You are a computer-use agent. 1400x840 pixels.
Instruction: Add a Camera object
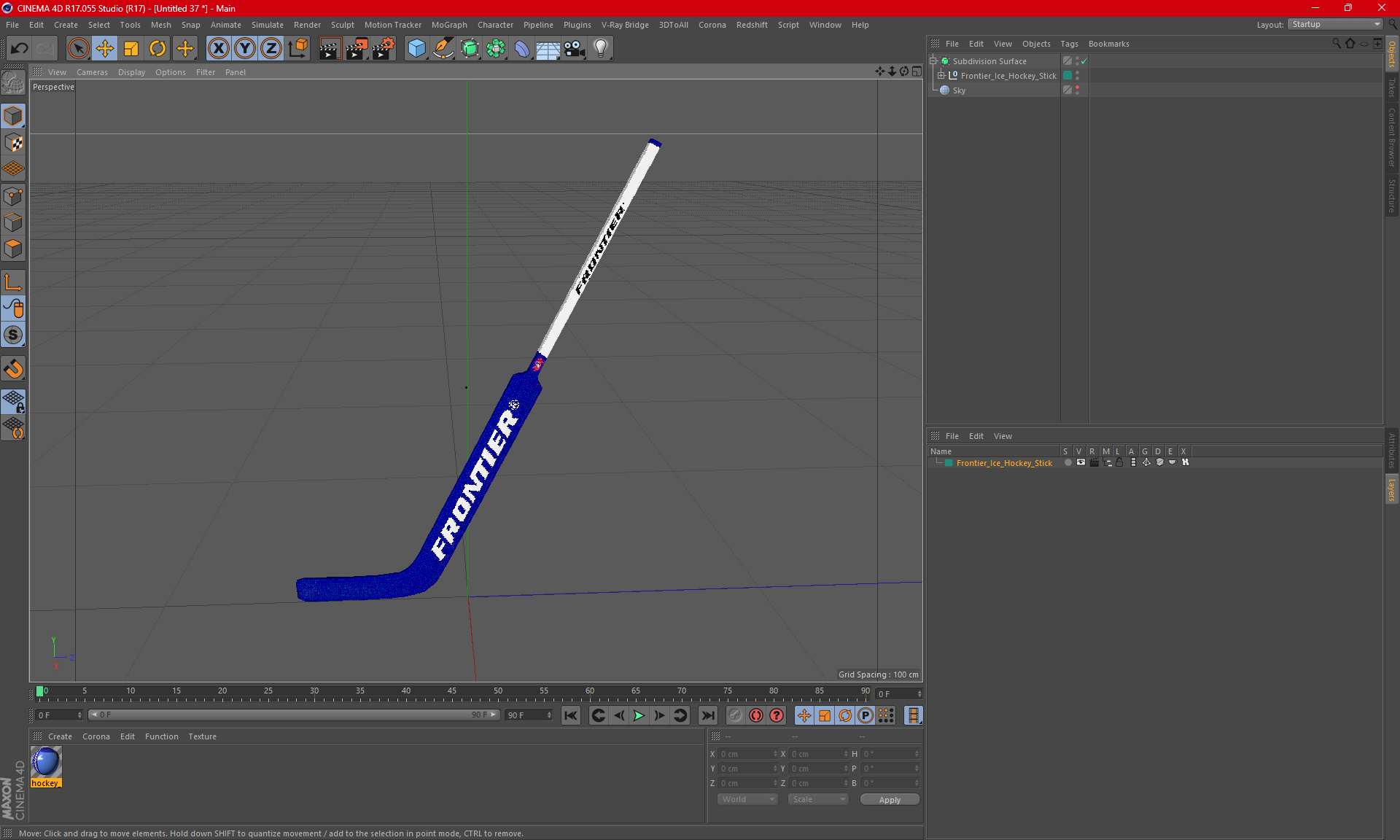[x=575, y=49]
